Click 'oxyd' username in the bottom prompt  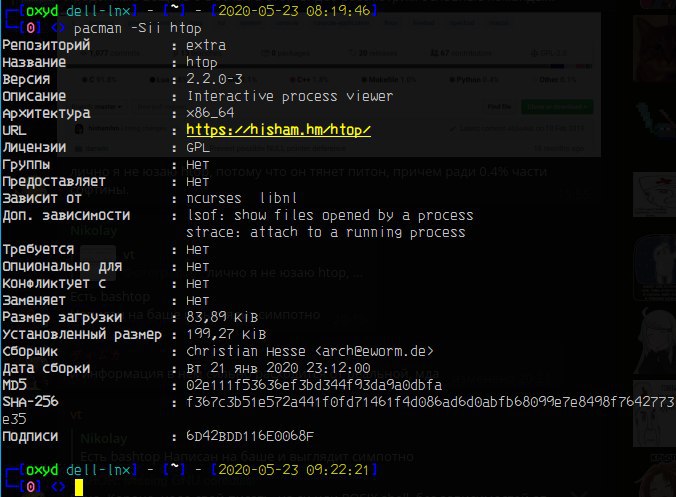click(x=42, y=469)
